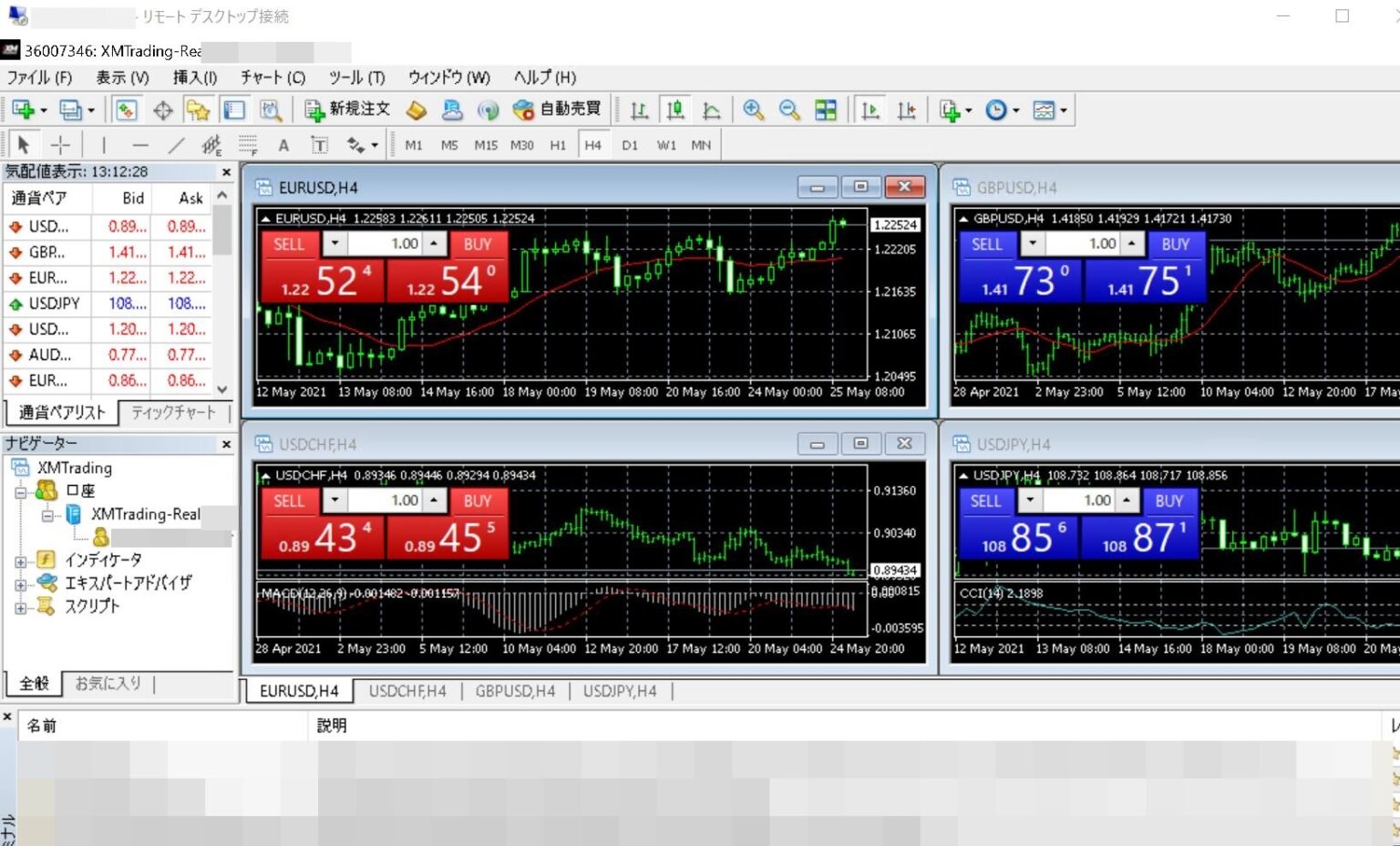1400x846 pixels.
Task: Increase EURUSD lot volume with up arrow
Action: pos(435,243)
